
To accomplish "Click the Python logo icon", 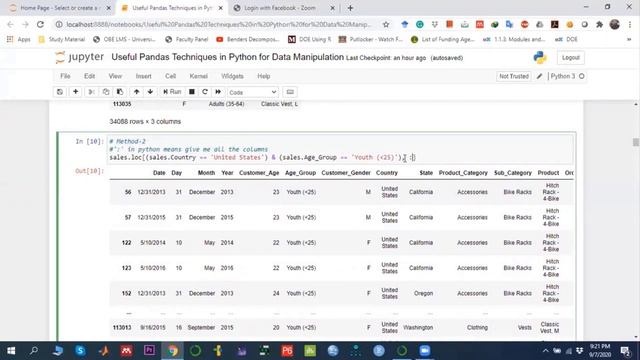I will point(540,58).
